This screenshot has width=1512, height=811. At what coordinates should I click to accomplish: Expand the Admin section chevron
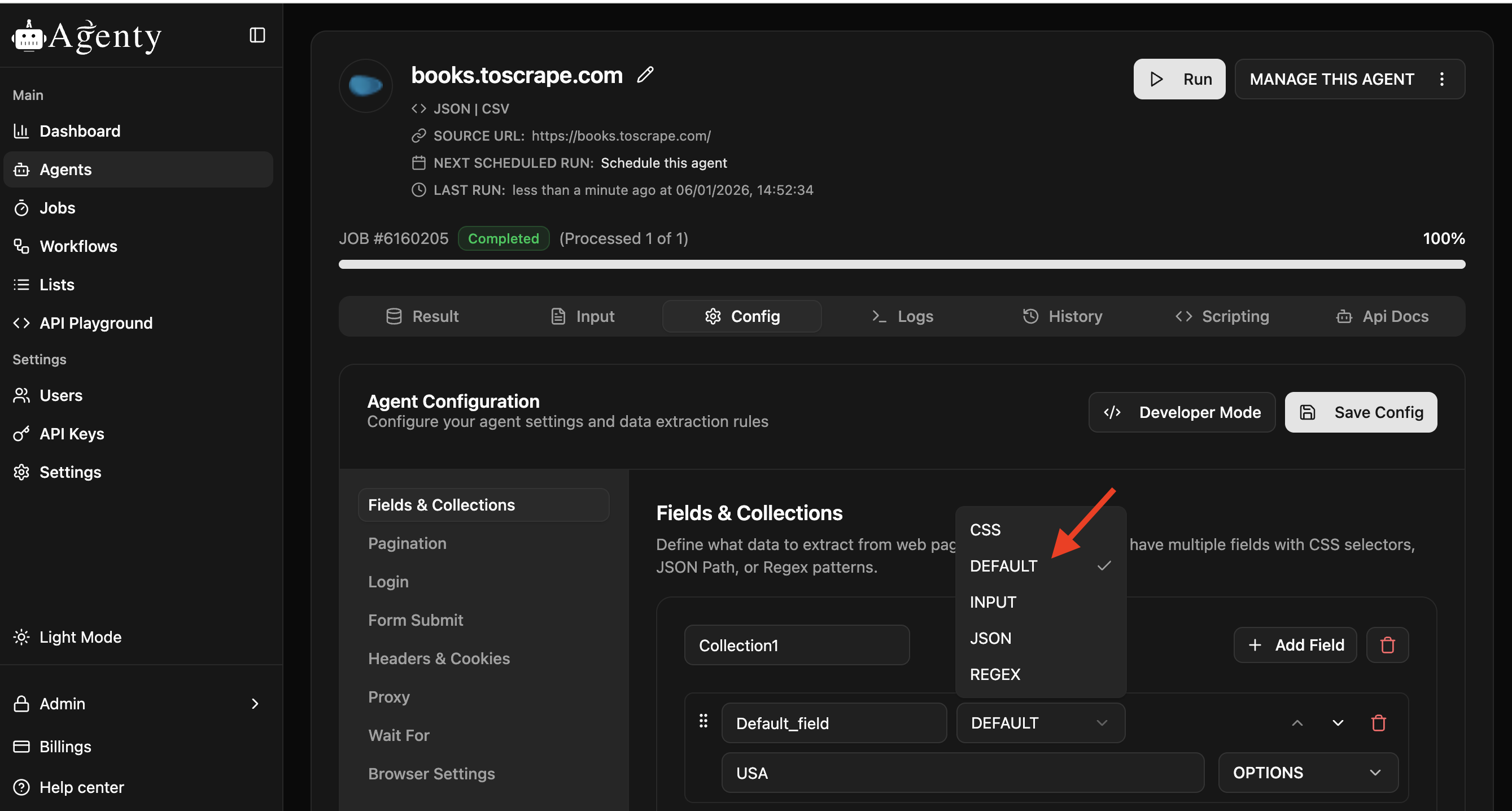255,704
